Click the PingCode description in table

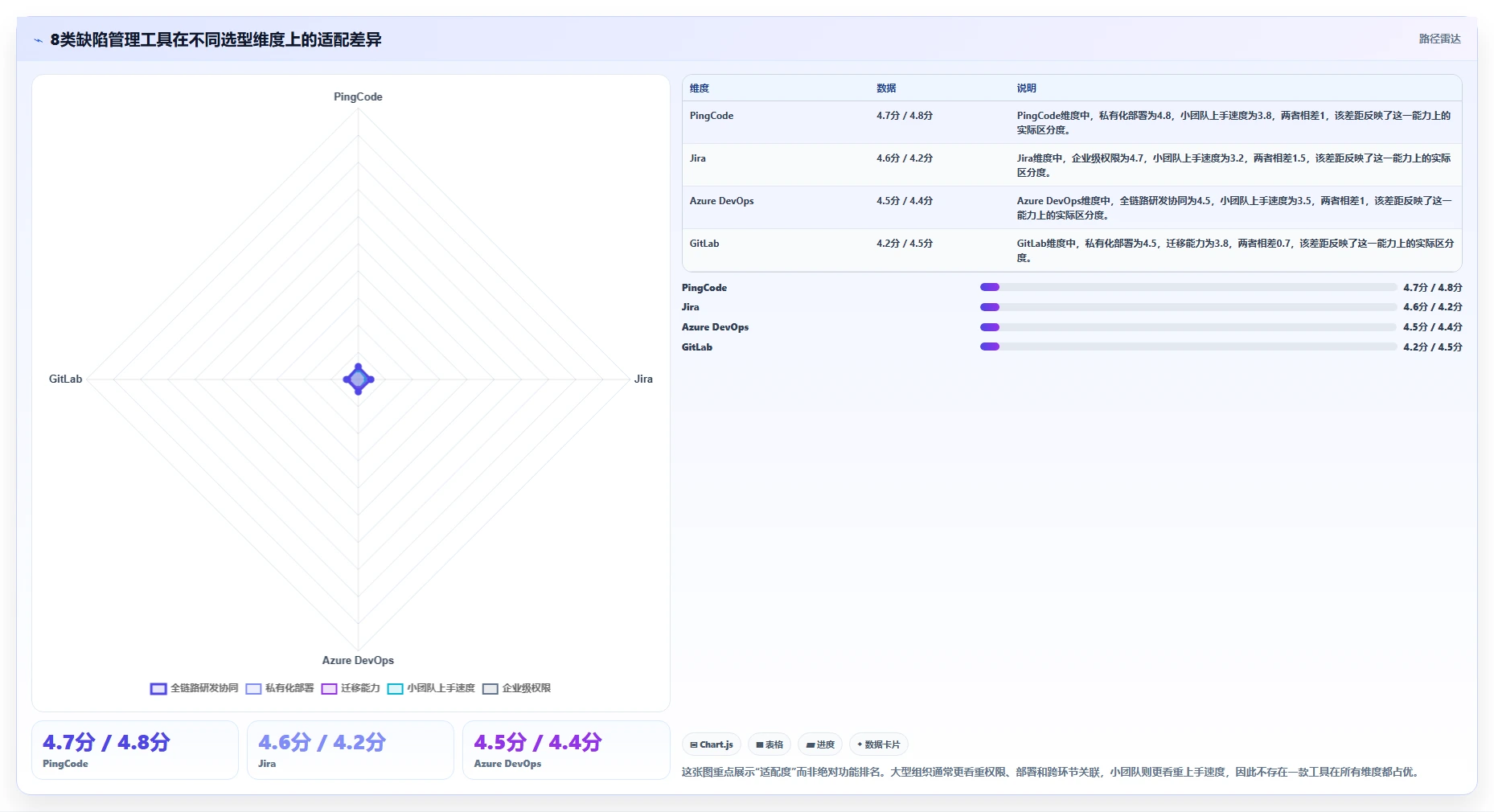(x=1234, y=122)
